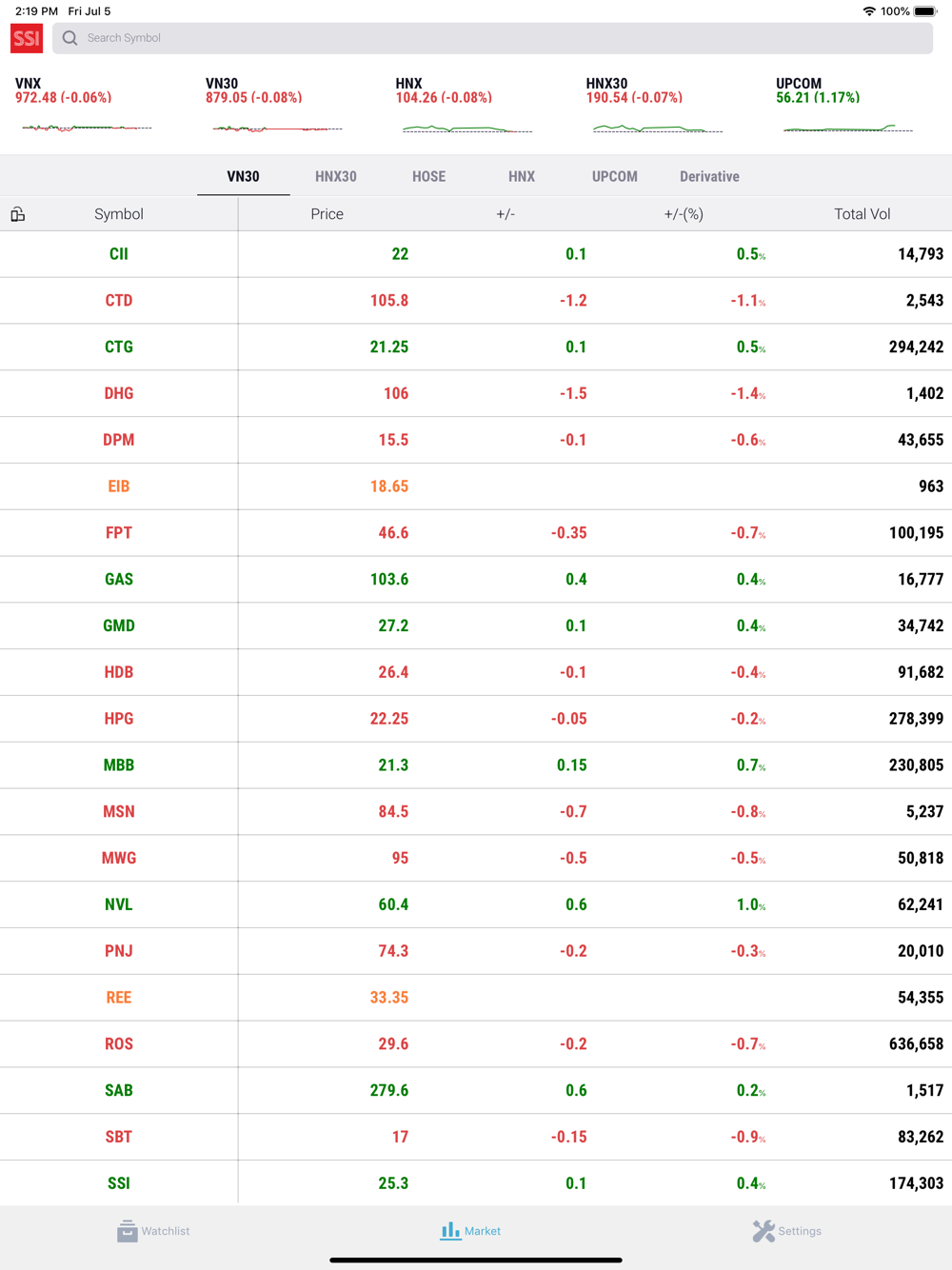
Task: Open the VNX index mini chart
Action: pos(87,128)
